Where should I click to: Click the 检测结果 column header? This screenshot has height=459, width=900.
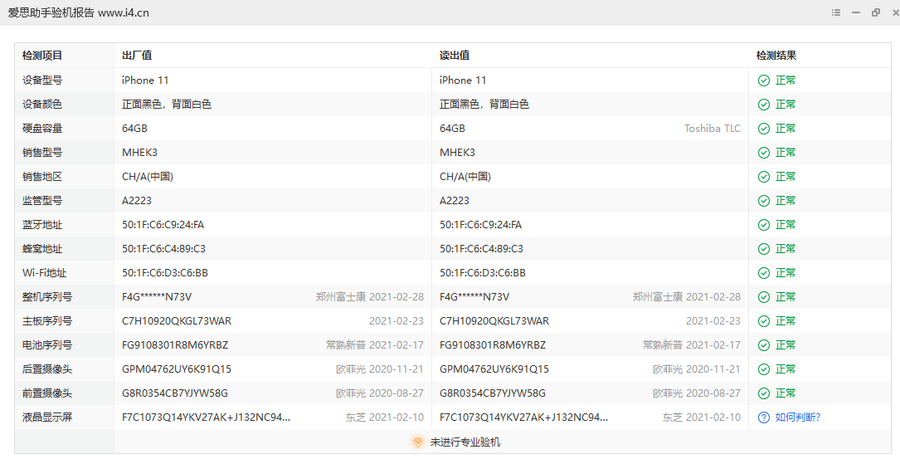click(x=776, y=55)
